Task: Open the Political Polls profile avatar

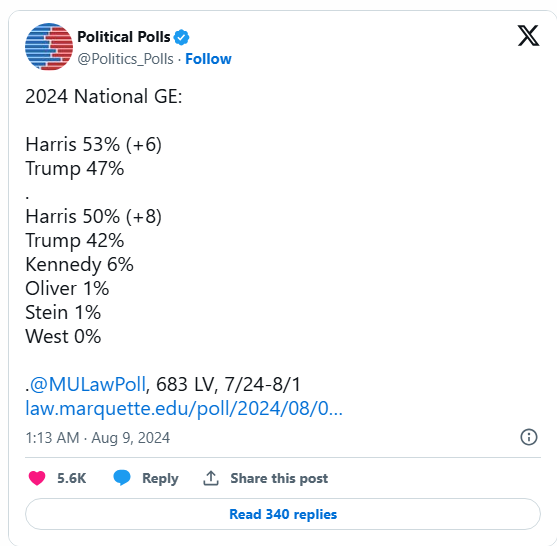Action: (49, 47)
